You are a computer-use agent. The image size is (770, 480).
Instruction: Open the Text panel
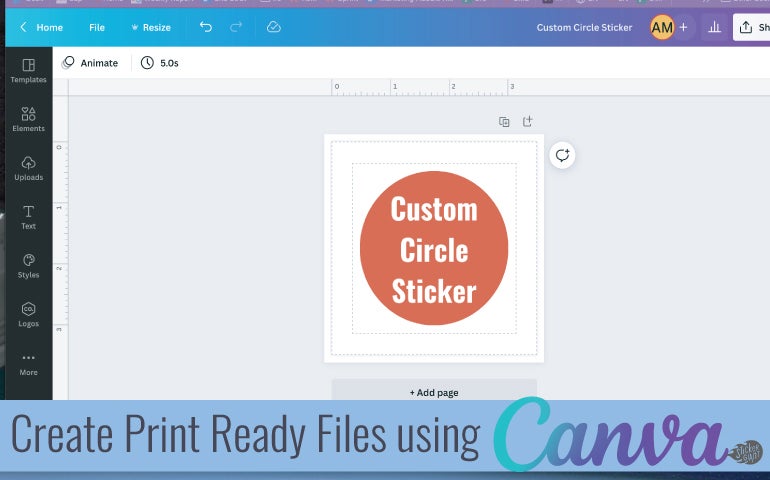pos(28,217)
